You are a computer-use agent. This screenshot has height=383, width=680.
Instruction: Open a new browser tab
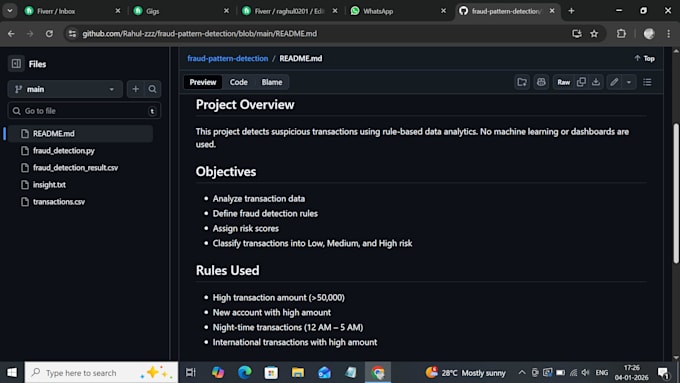571,11
